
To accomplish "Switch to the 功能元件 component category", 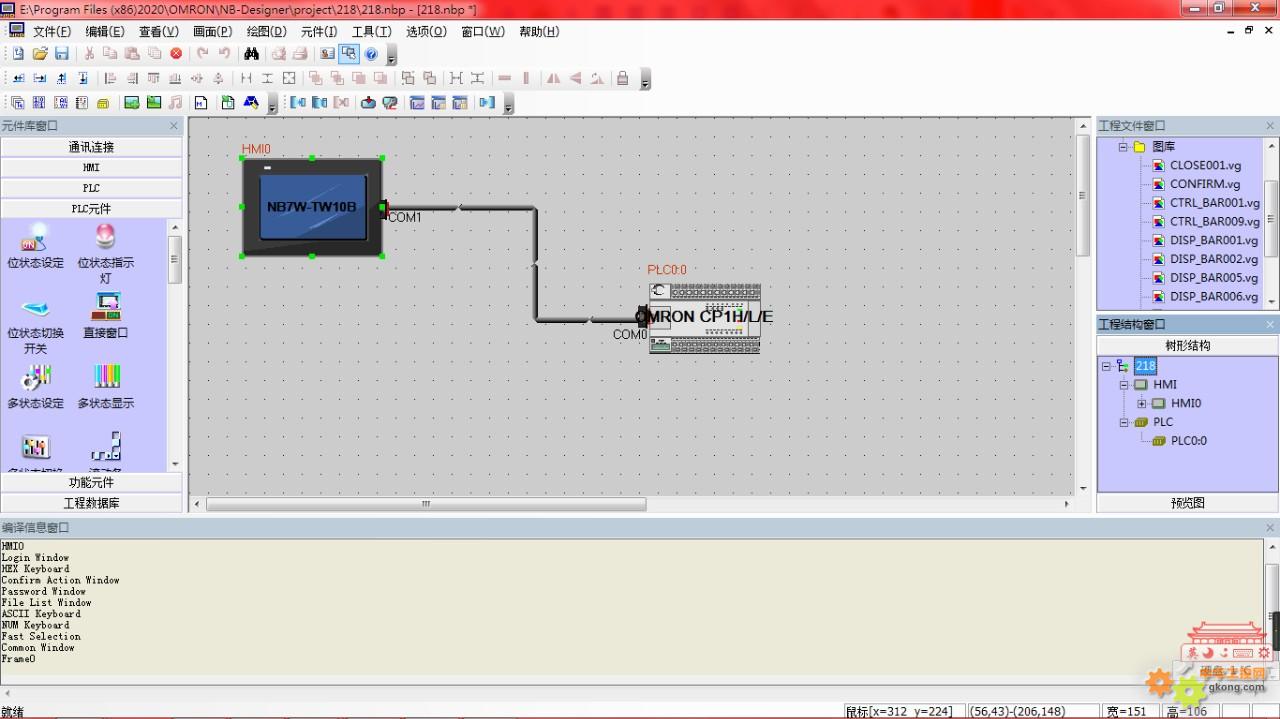I will (x=91, y=482).
